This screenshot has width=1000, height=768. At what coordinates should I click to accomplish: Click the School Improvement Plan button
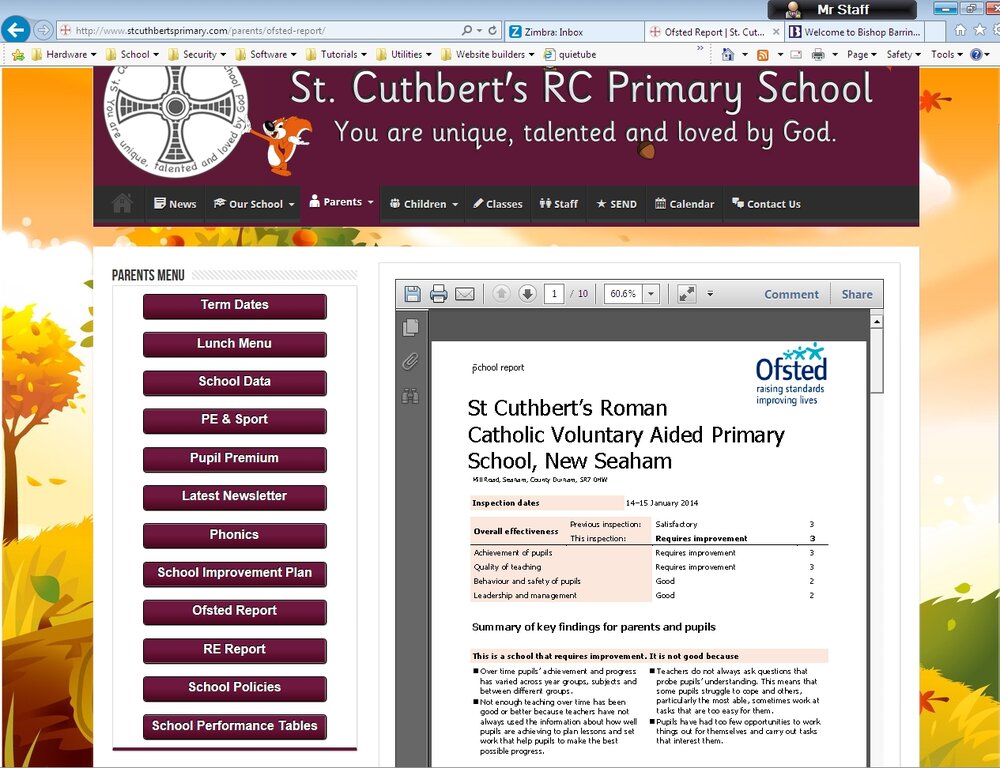point(235,573)
